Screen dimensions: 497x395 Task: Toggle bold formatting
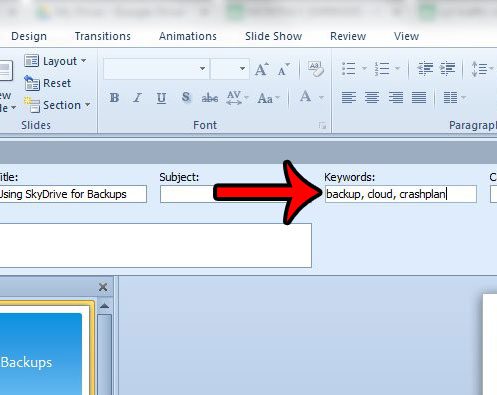point(114,98)
